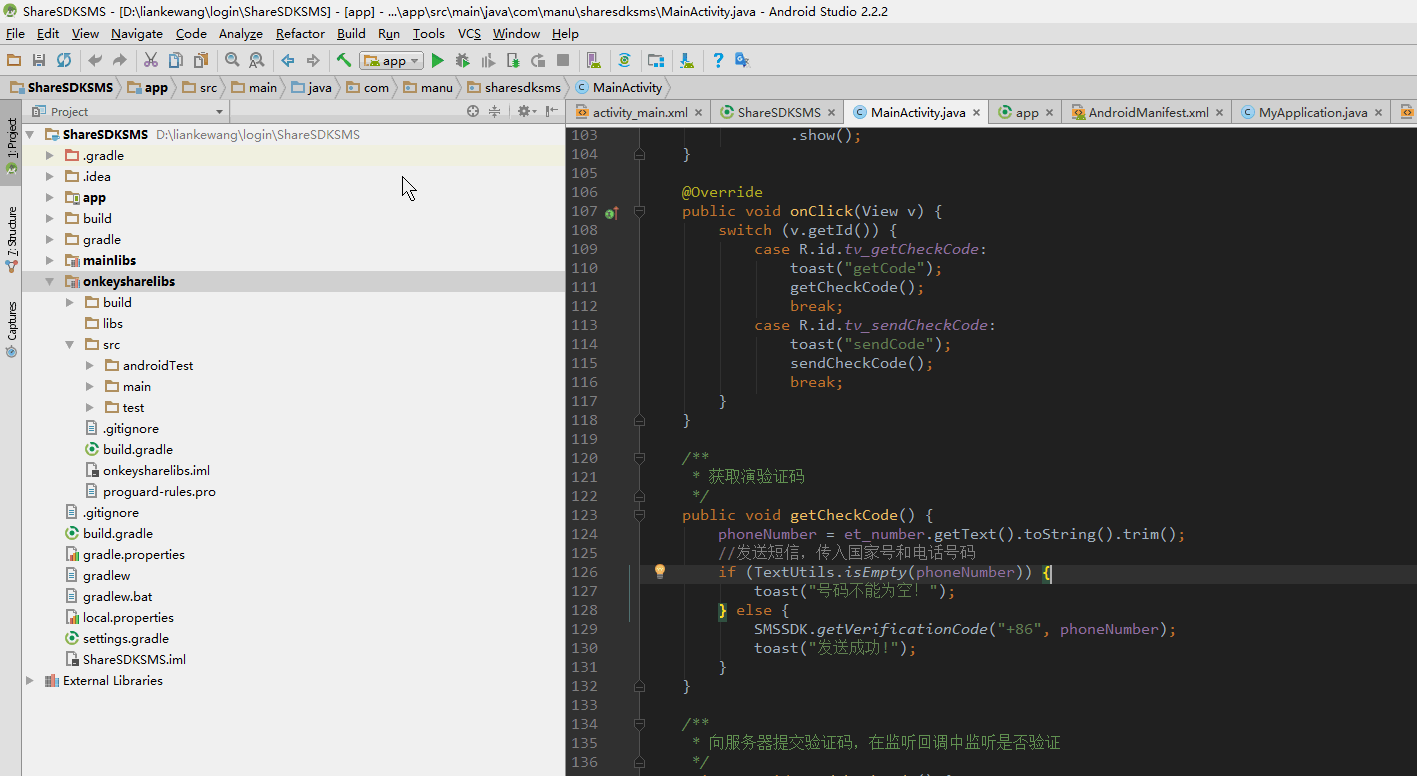Collapse the ShareSDKSMS root node
This screenshot has width=1417, height=776.
(x=30, y=135)
